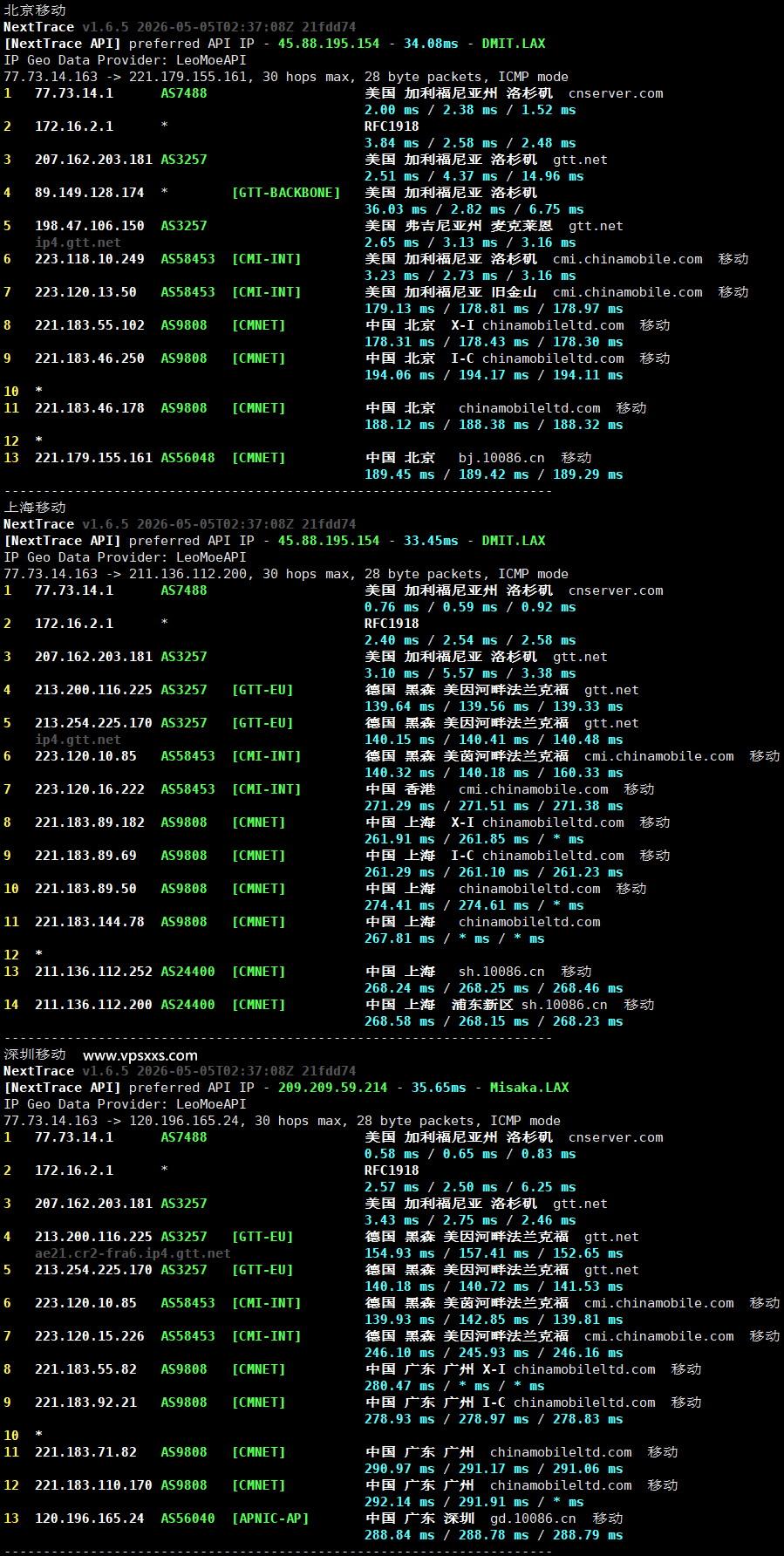Click the "154.93 ms" latency value
Screen dimensions: 784x1556
coord(399,1252)
